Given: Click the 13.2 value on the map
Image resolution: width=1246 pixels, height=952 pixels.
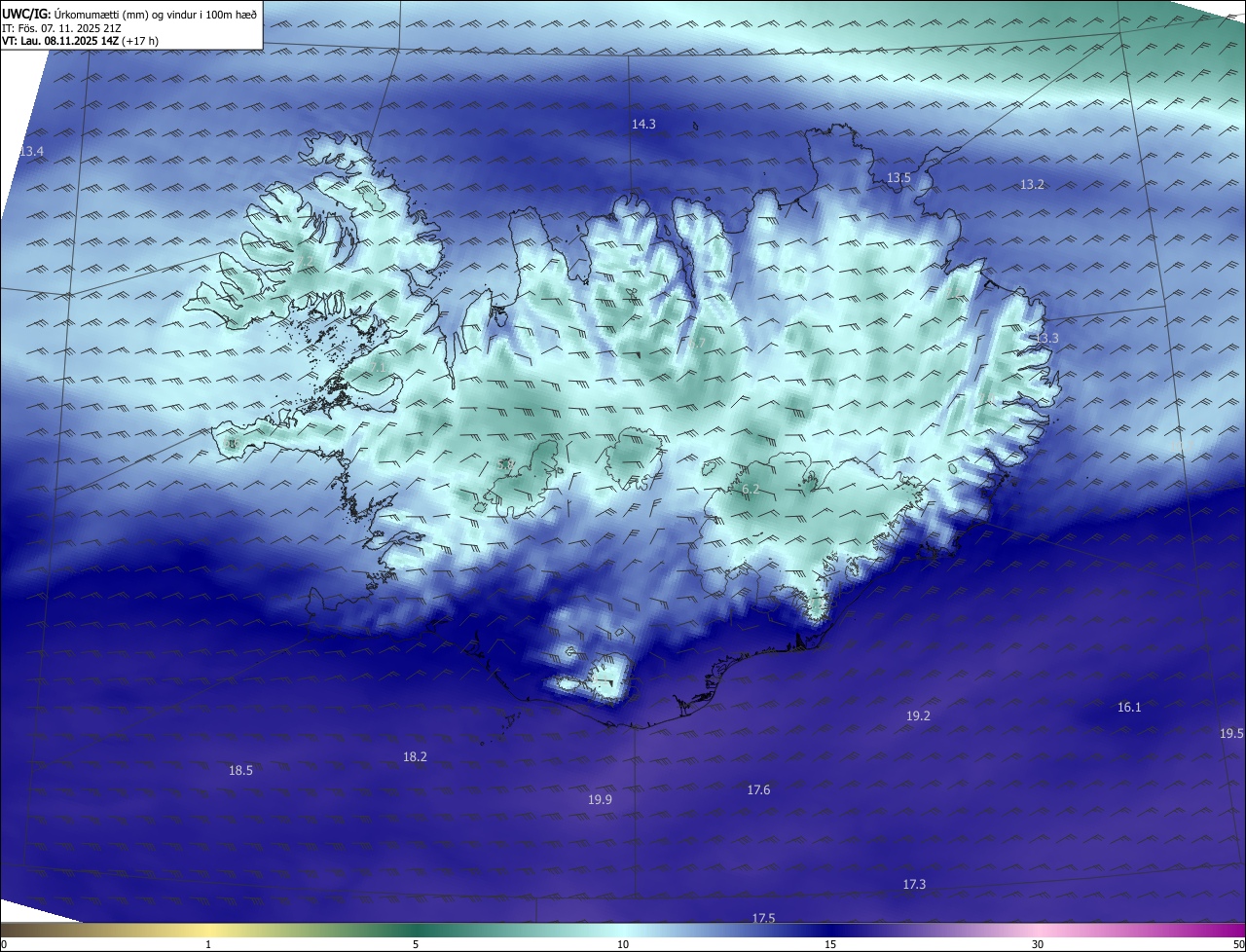Looking at the screenshot, I should tap(1032, 184).
